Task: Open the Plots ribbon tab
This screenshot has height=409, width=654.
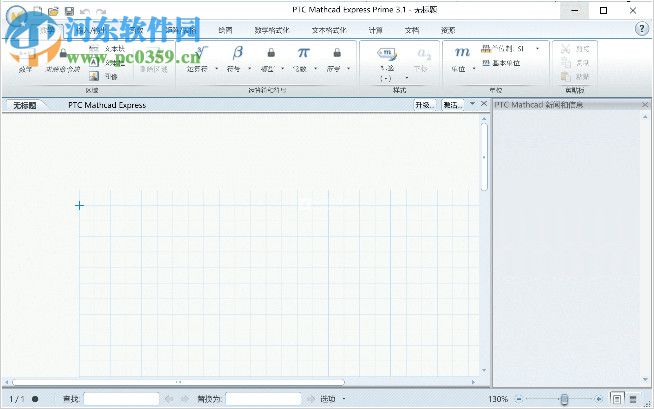Action: tap(225, 30)
